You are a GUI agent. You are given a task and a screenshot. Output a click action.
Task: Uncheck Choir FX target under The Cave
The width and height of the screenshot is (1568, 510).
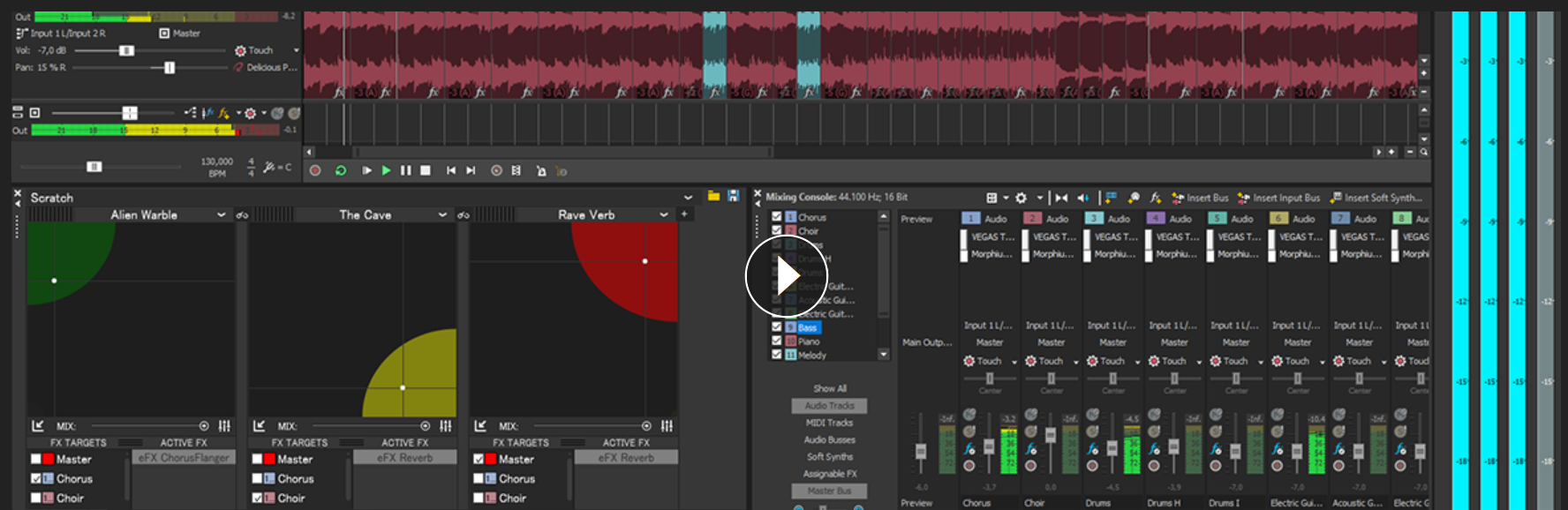coord(258,498)
